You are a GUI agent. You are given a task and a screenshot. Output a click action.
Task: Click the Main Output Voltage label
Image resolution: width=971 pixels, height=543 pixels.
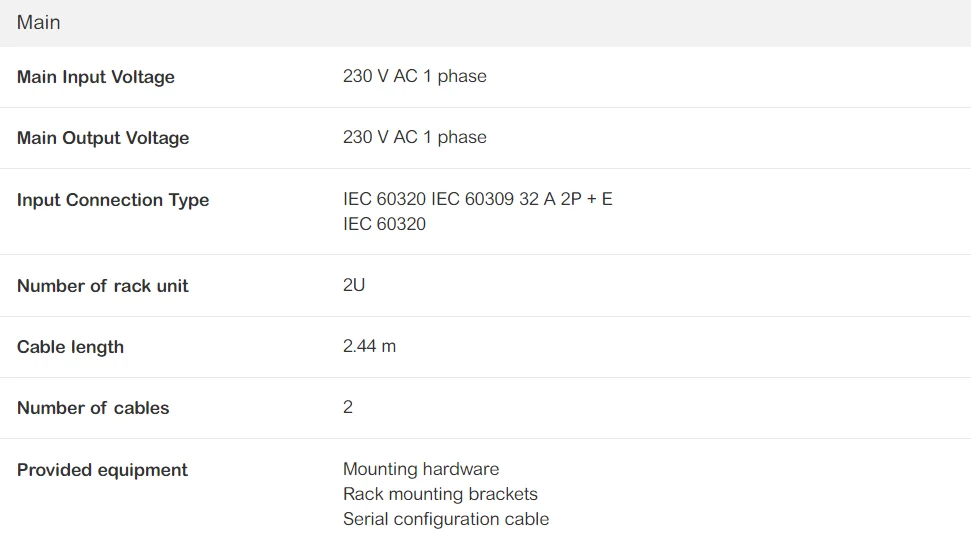pos(103,138)
